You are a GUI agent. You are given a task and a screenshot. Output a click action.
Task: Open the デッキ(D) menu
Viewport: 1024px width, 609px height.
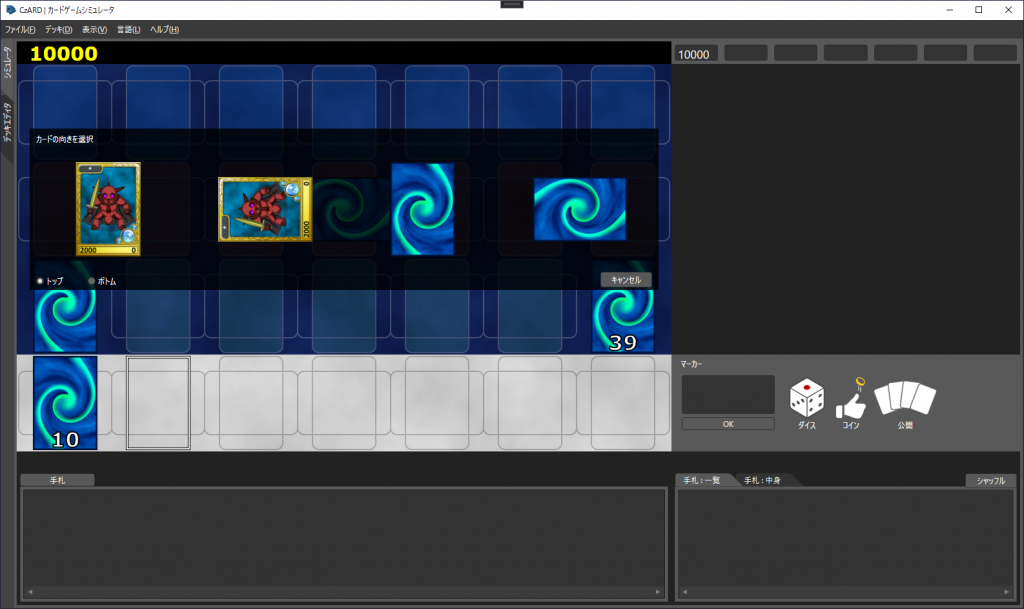[x=59, y=29]
